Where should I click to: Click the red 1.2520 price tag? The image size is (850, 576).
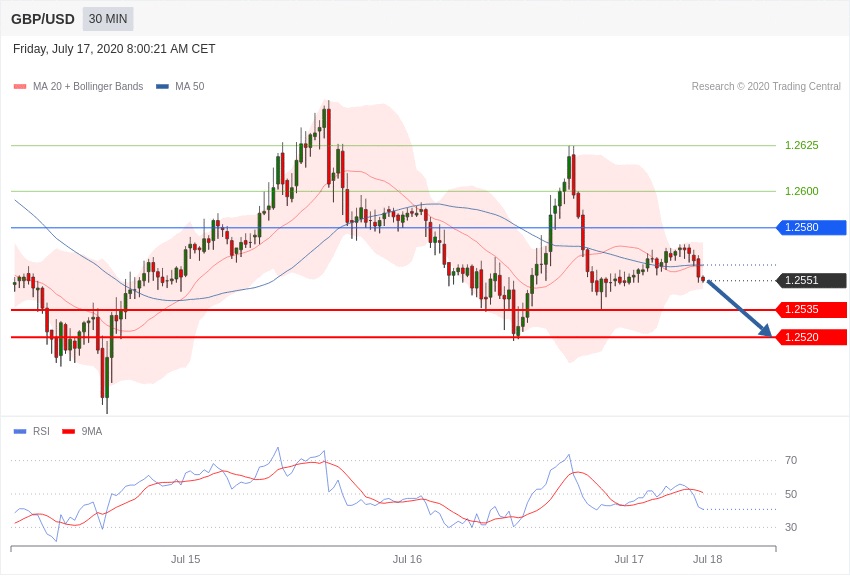click(x=812, y=338)
